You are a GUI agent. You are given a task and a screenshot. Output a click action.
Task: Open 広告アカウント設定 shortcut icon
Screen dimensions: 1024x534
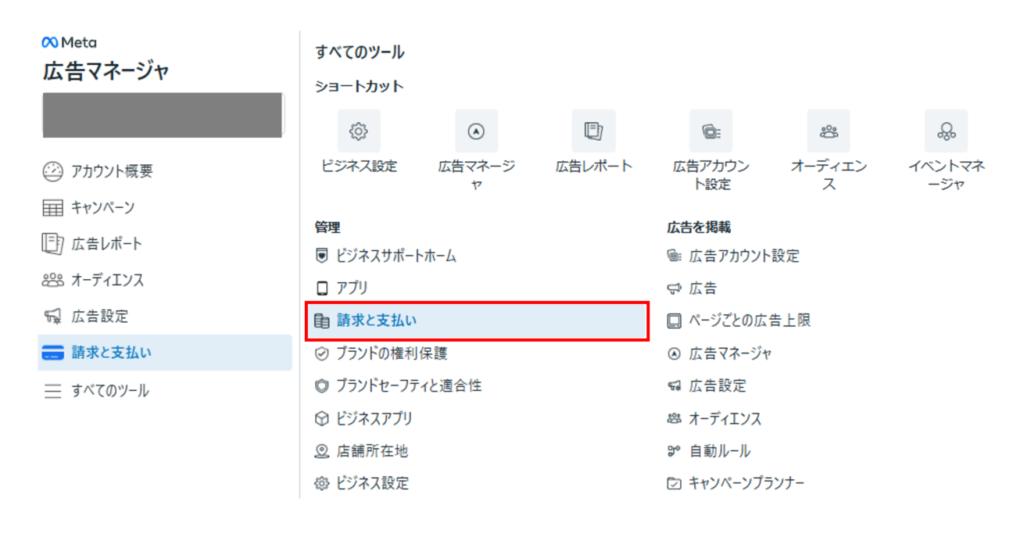click(711, 131)
